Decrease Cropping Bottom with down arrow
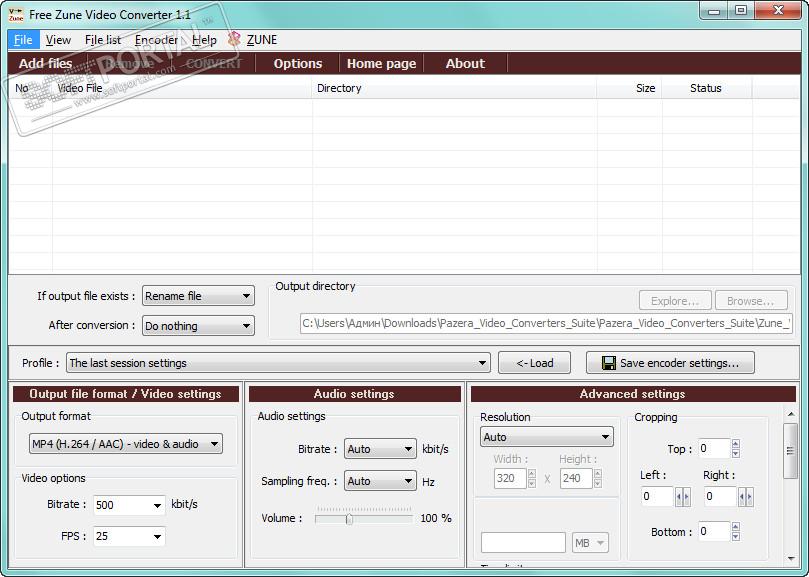Image resolution: width=809 pixels, height=577 pixels. pyautogui.click(x=736, y=537)
